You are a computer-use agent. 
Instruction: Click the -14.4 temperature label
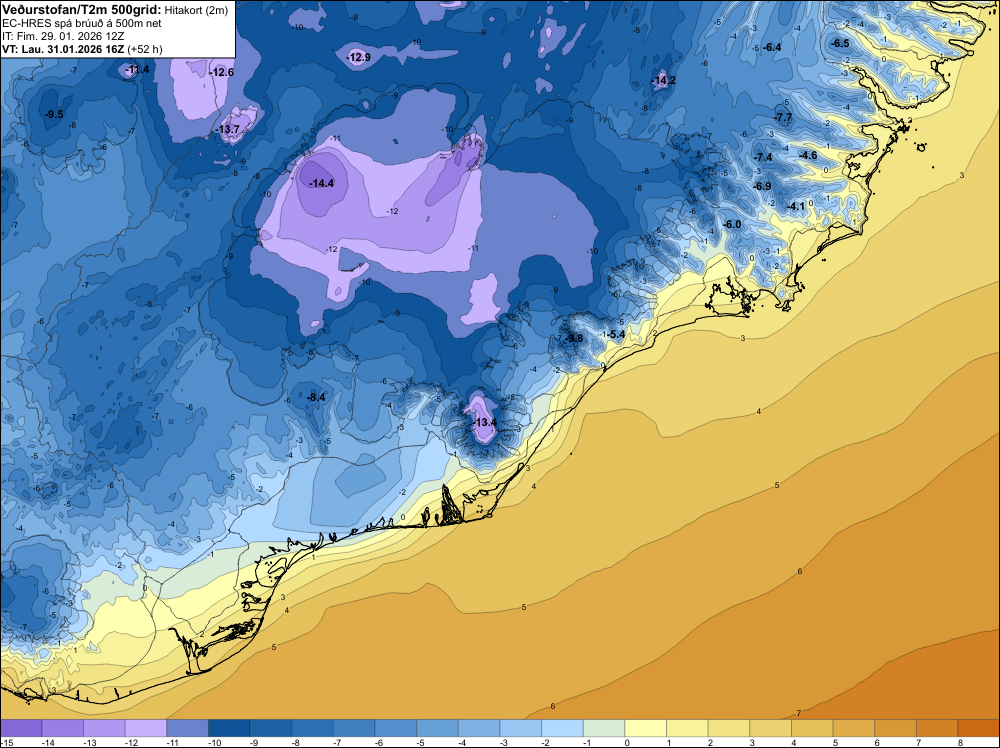click(321, 184)
